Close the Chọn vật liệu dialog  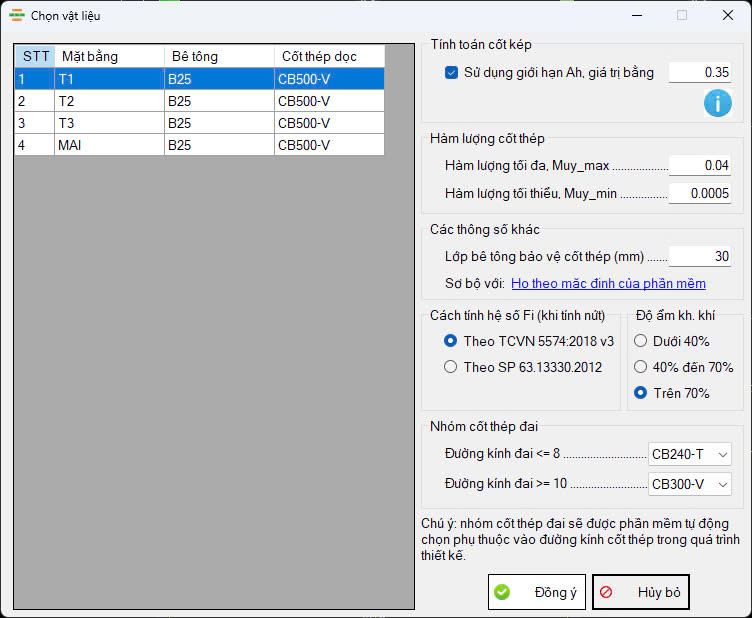tap(727, 15)
